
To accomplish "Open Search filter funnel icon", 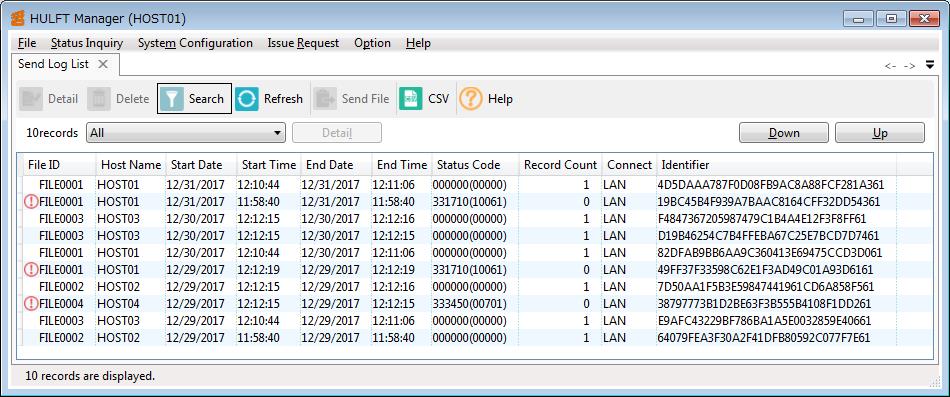I will (x=172, y=99).
